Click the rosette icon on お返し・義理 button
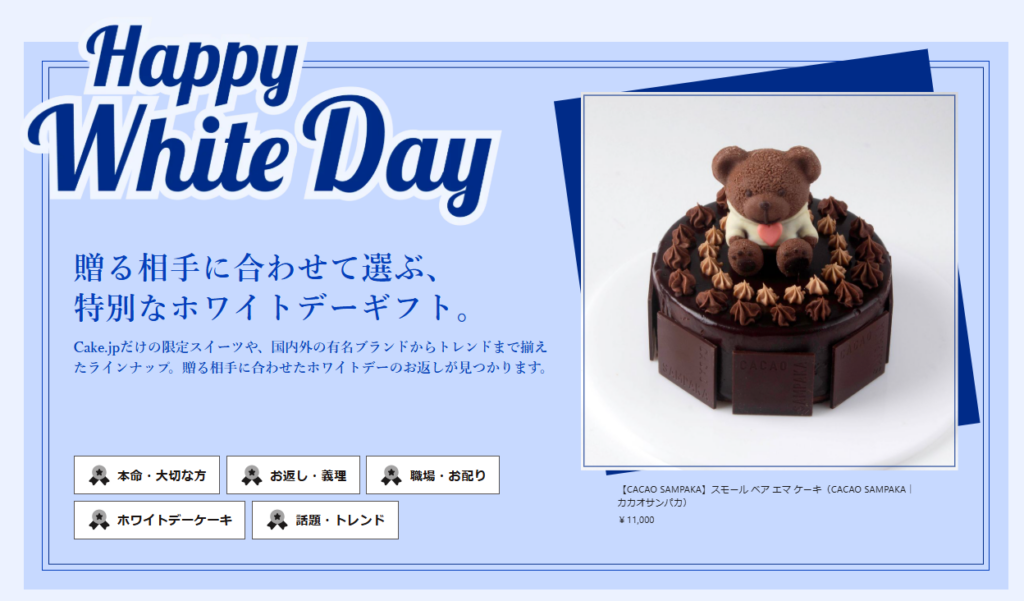The image size is (1024, 601). (x=251, y=475)
